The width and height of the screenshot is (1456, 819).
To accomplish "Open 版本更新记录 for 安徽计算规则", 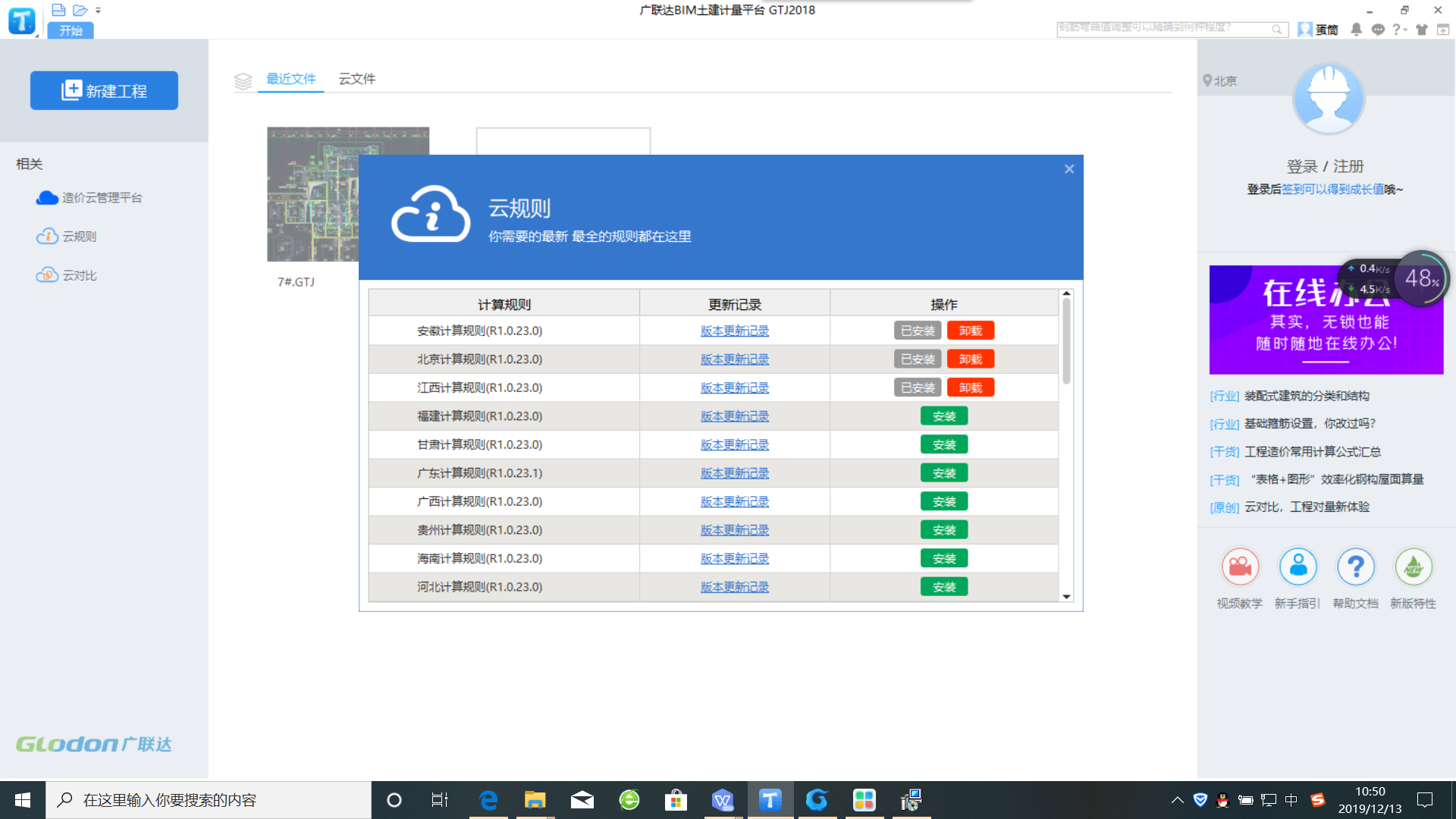I will tap(735, 331).
